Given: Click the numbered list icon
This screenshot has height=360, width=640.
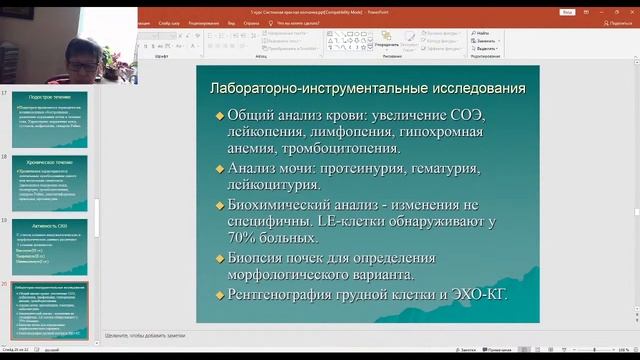Looking at the screenshot, I should pyautogui.click(x=222, y=36).
